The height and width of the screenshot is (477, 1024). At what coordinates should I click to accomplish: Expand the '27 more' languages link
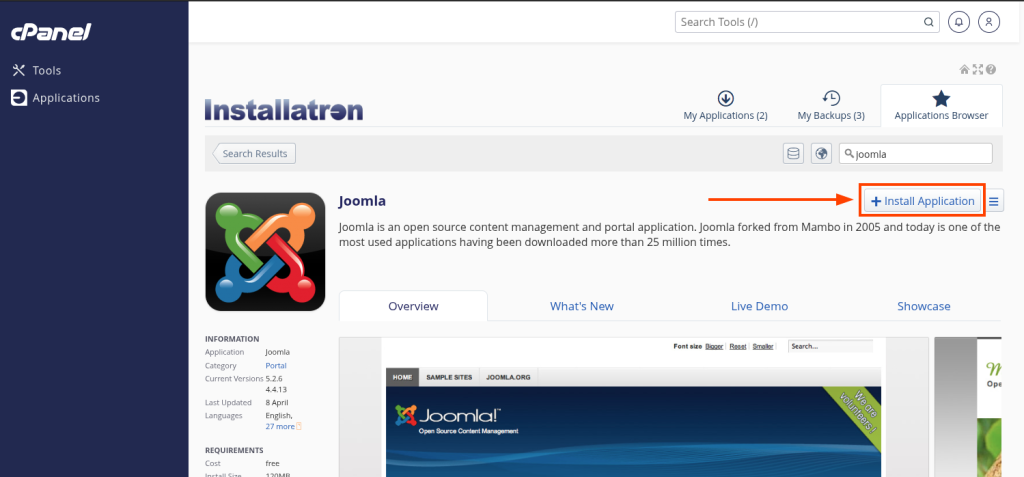280,426
